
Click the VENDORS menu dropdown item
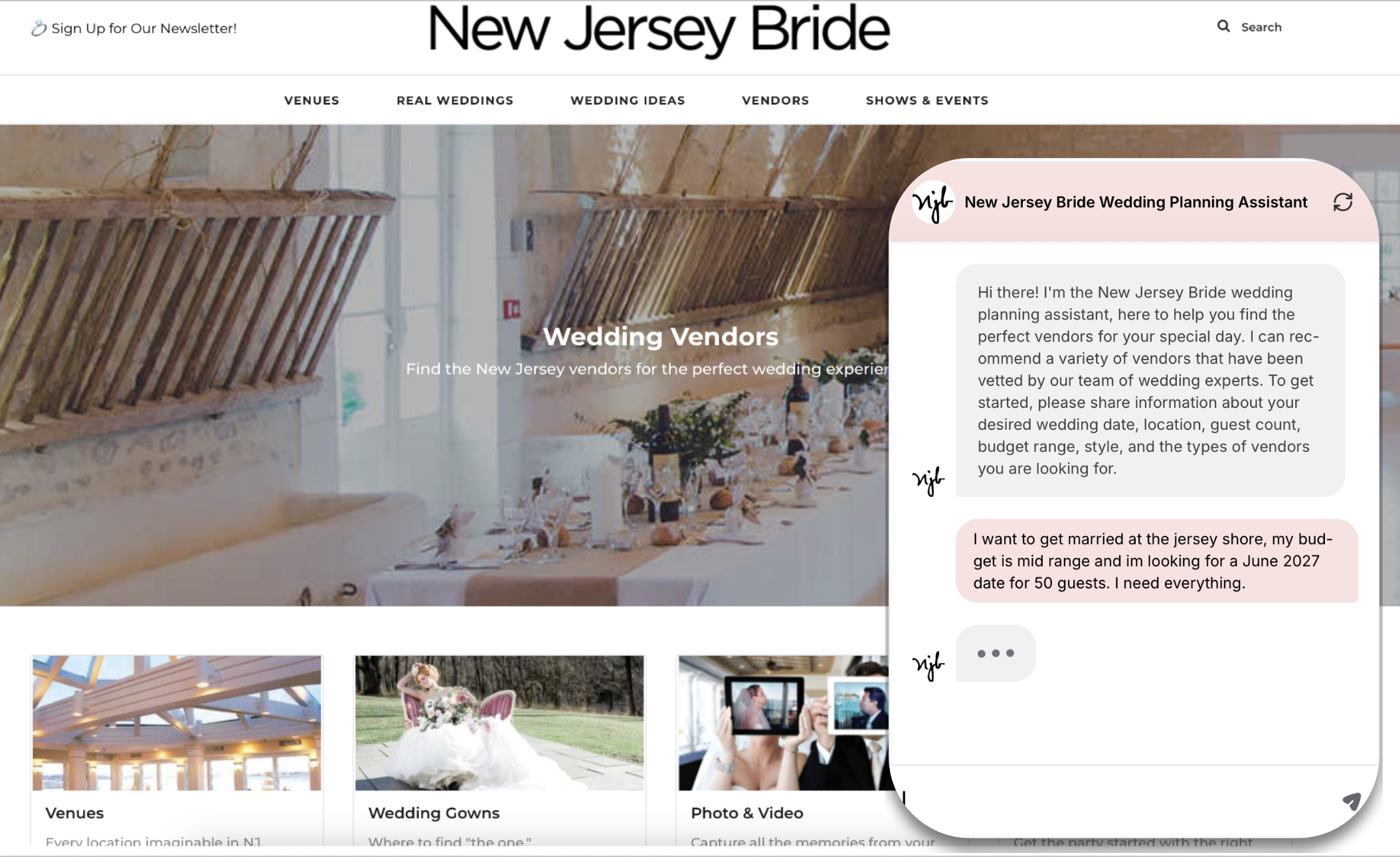click(776, 100)
